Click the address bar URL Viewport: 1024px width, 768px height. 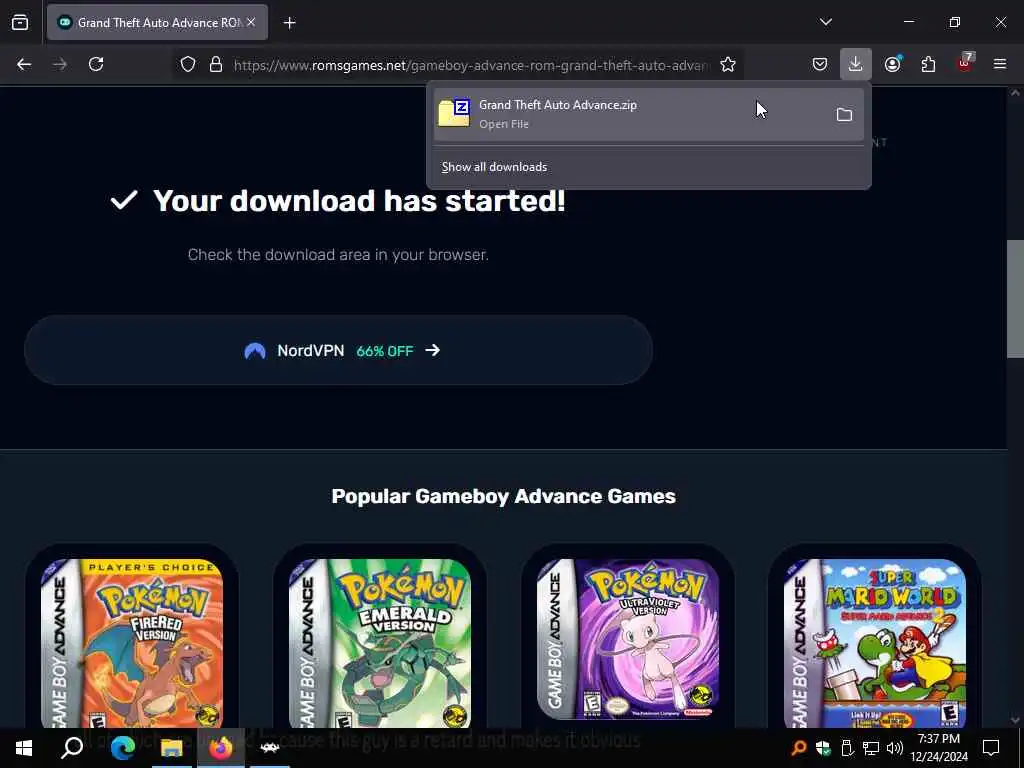pyautogui.click(x=470, y=65)
